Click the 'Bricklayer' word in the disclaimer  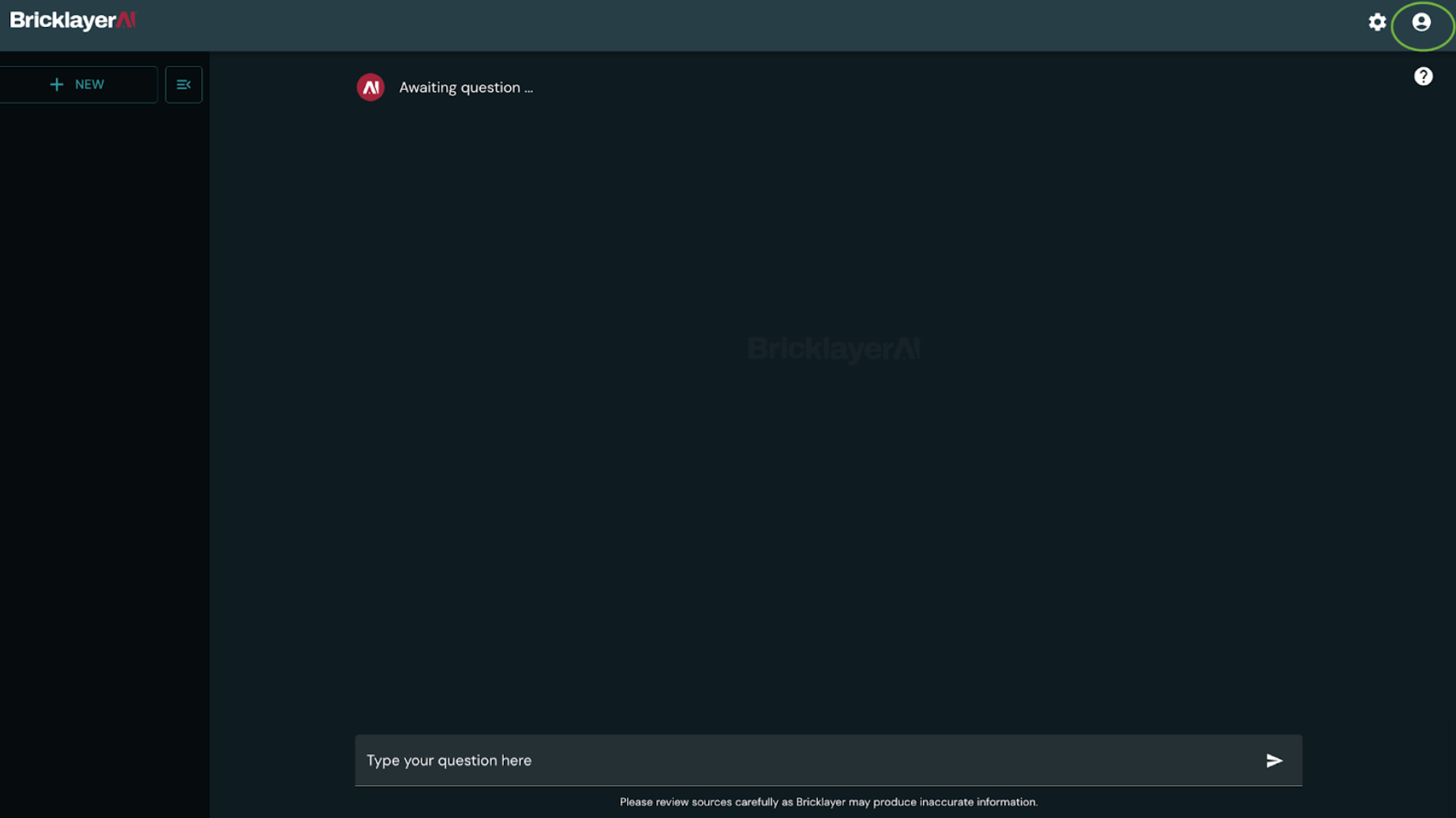pos(820,802)
